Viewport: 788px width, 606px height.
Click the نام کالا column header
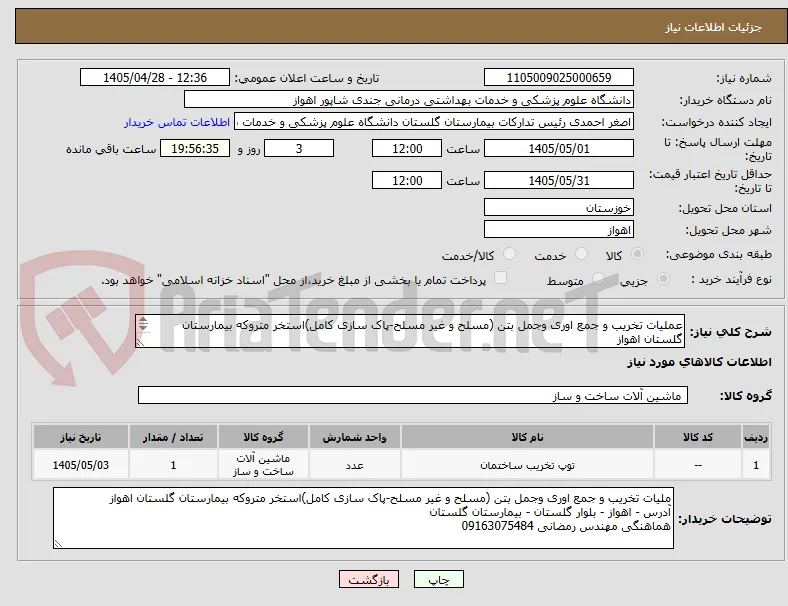click(527, 437)
